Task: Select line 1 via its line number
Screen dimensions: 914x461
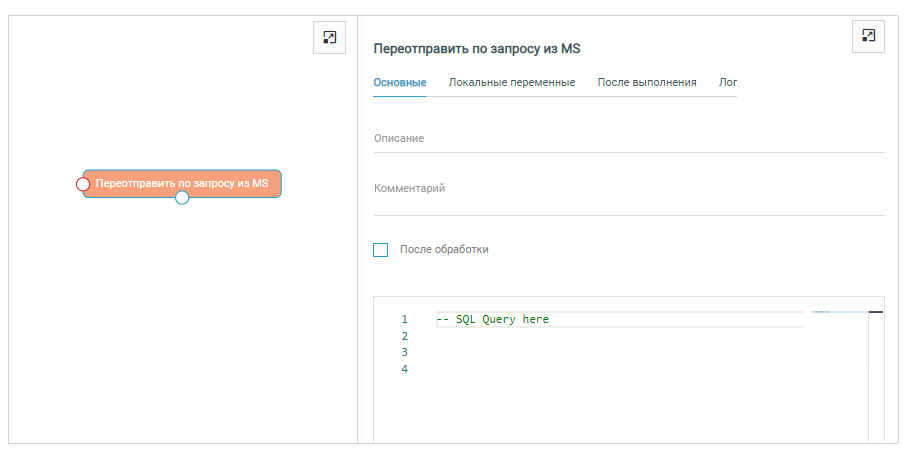Action: 404,320
